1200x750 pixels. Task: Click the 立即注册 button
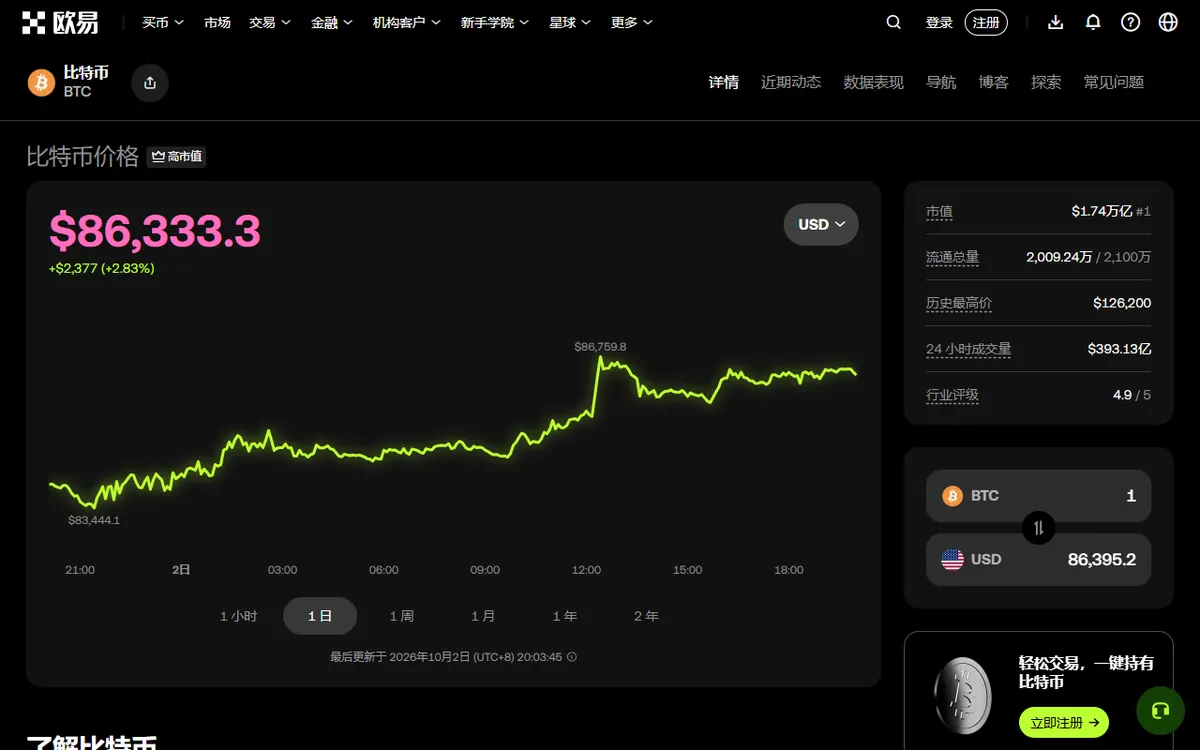coord(1064,722)
